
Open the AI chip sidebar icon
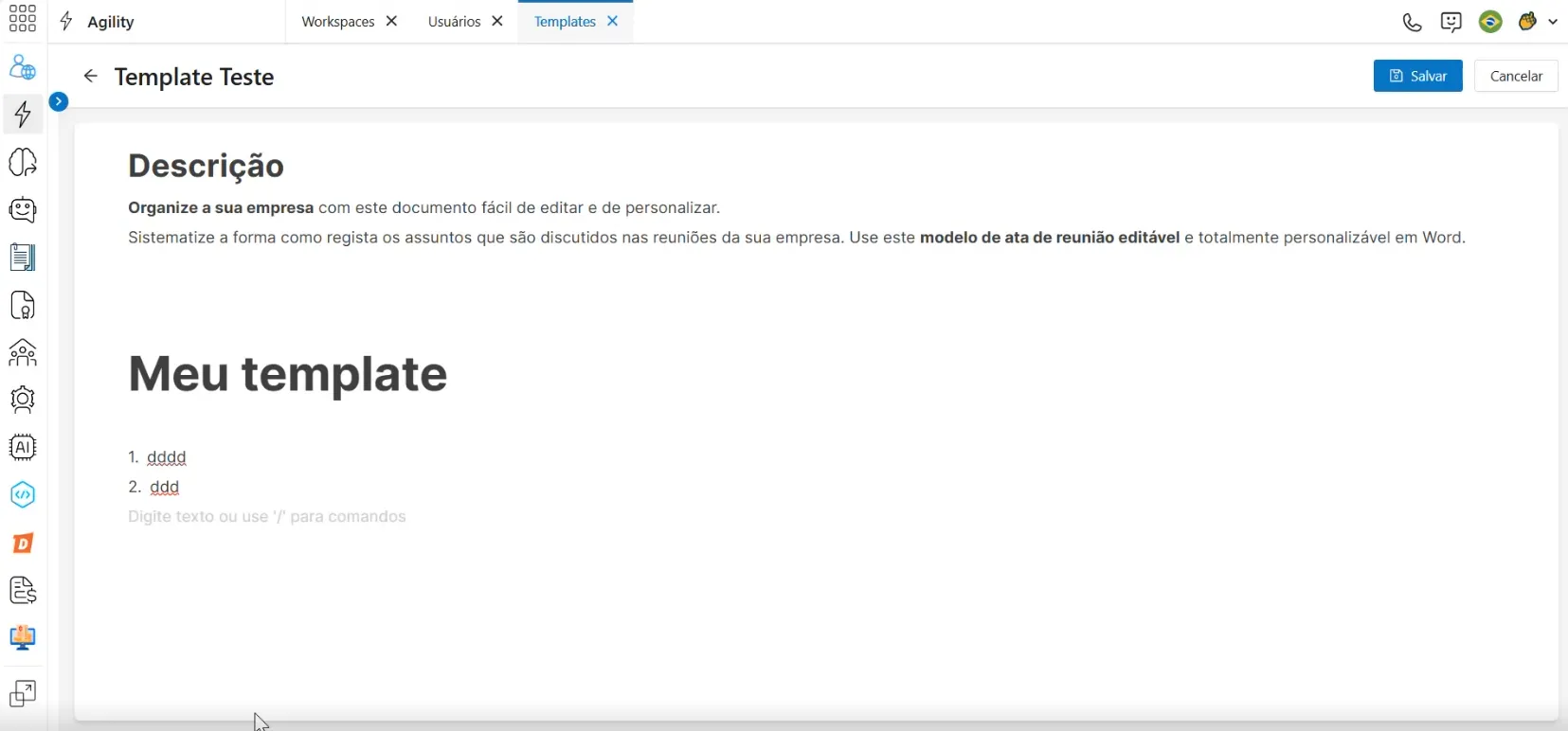tap(23, 447)
